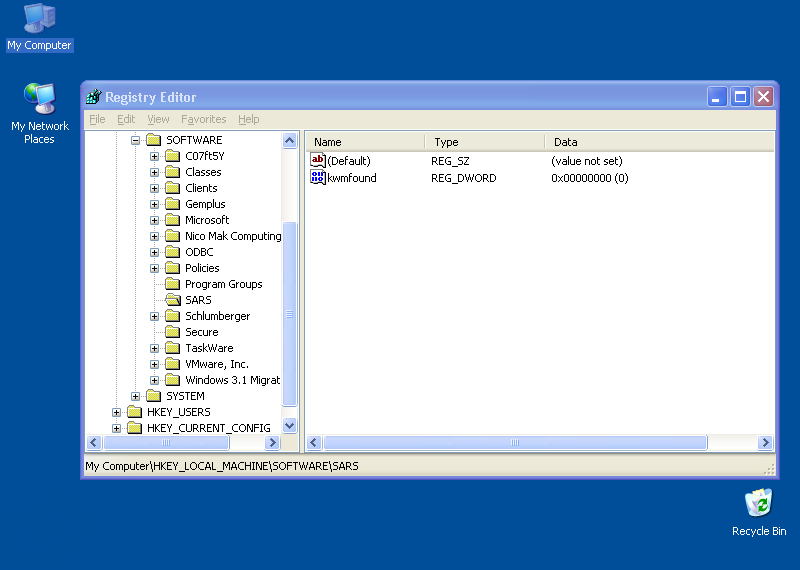The image size is (800, 570).
Task: Click the tree pane scroll right arrow
Action: click(272, 442)
